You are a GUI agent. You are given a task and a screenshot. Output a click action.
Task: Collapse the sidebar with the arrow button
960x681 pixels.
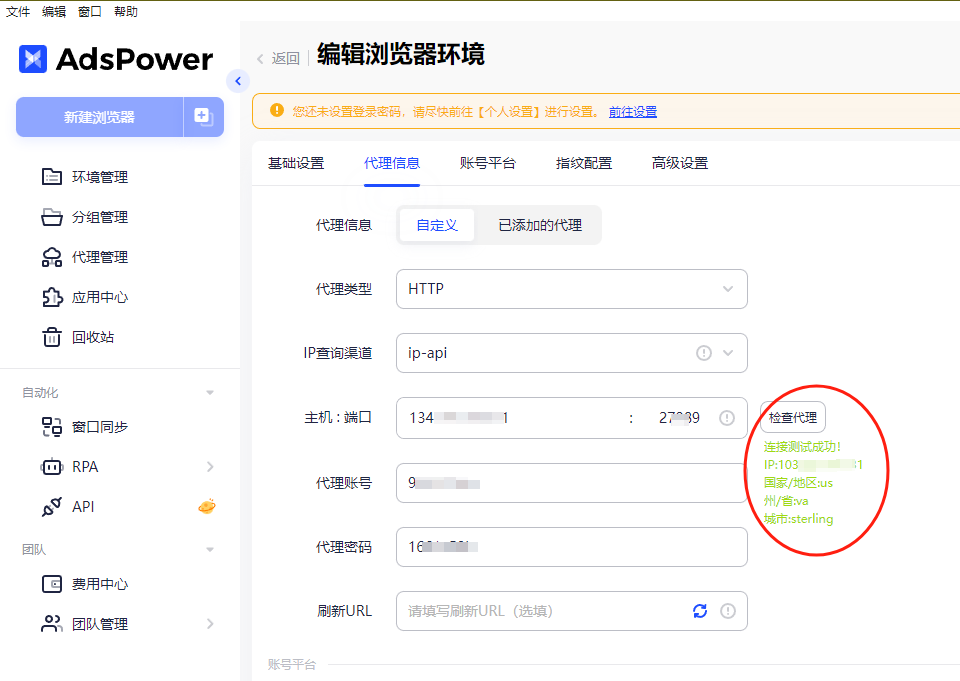(238, 81)
